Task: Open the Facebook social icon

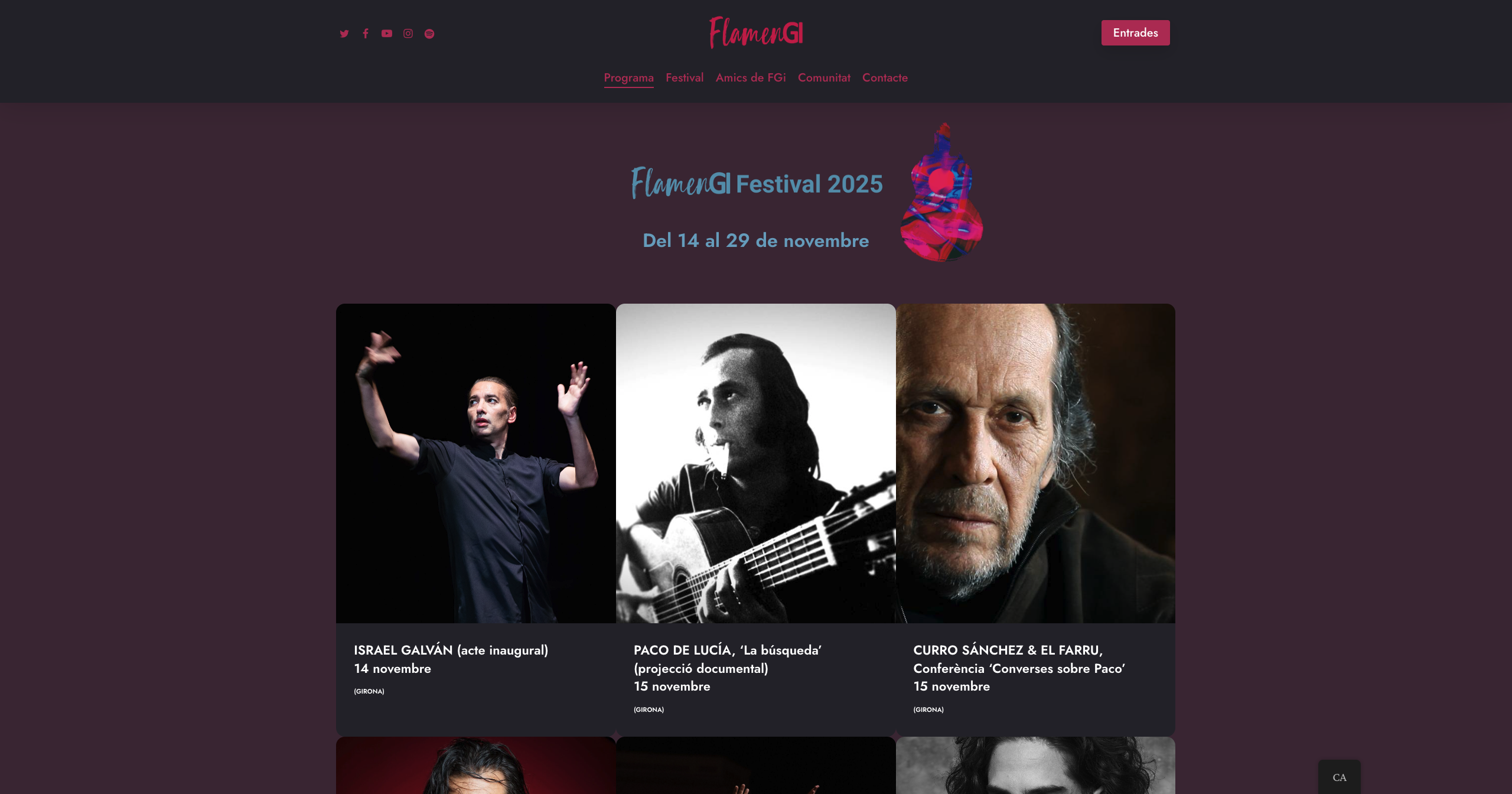Action: tap(366, 34)
